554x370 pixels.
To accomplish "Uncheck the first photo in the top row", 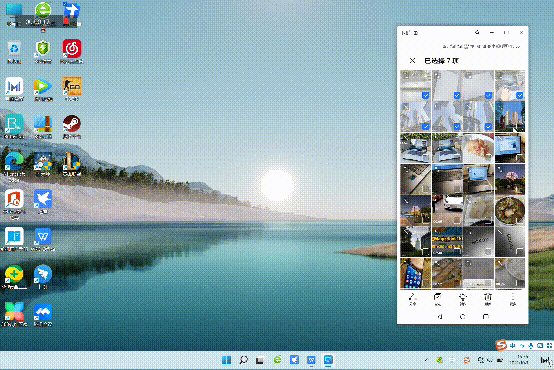I will tap(426, 96).
